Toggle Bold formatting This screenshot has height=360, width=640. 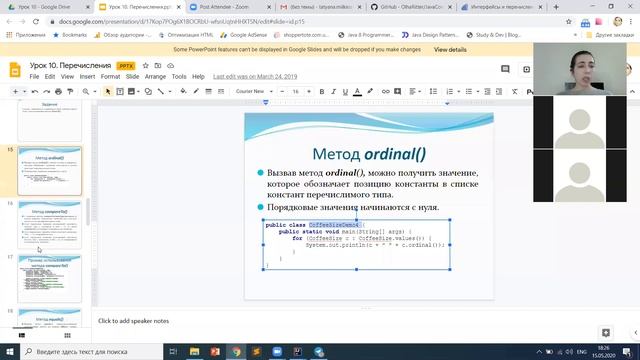[322, 91]
